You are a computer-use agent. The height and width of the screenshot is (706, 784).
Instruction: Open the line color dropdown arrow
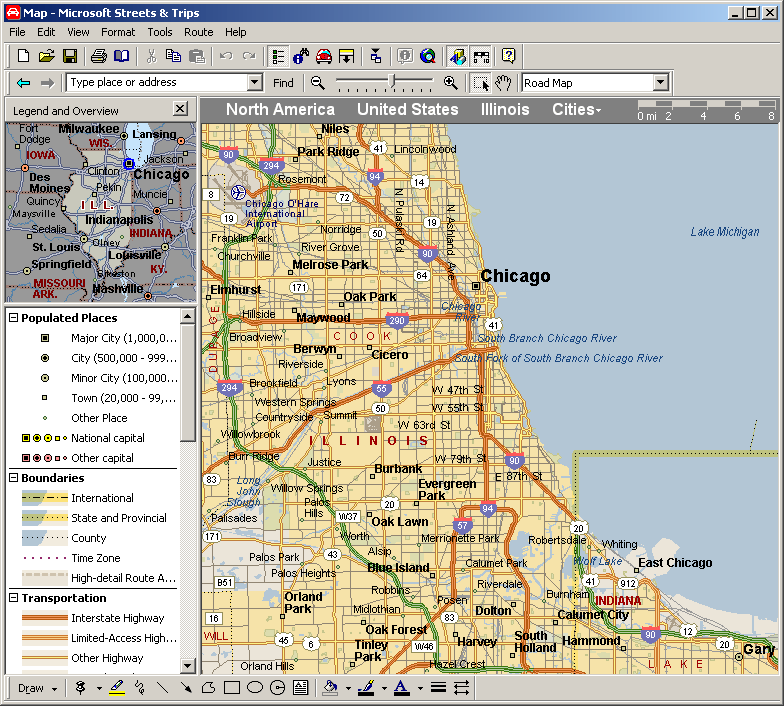(x=384, y=688)
